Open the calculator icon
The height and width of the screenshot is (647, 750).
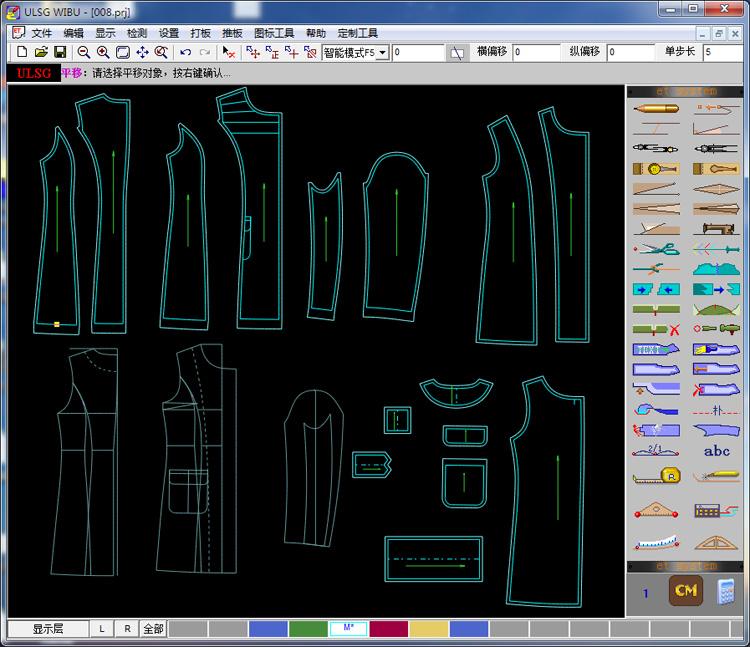click(x=725, y=592)
